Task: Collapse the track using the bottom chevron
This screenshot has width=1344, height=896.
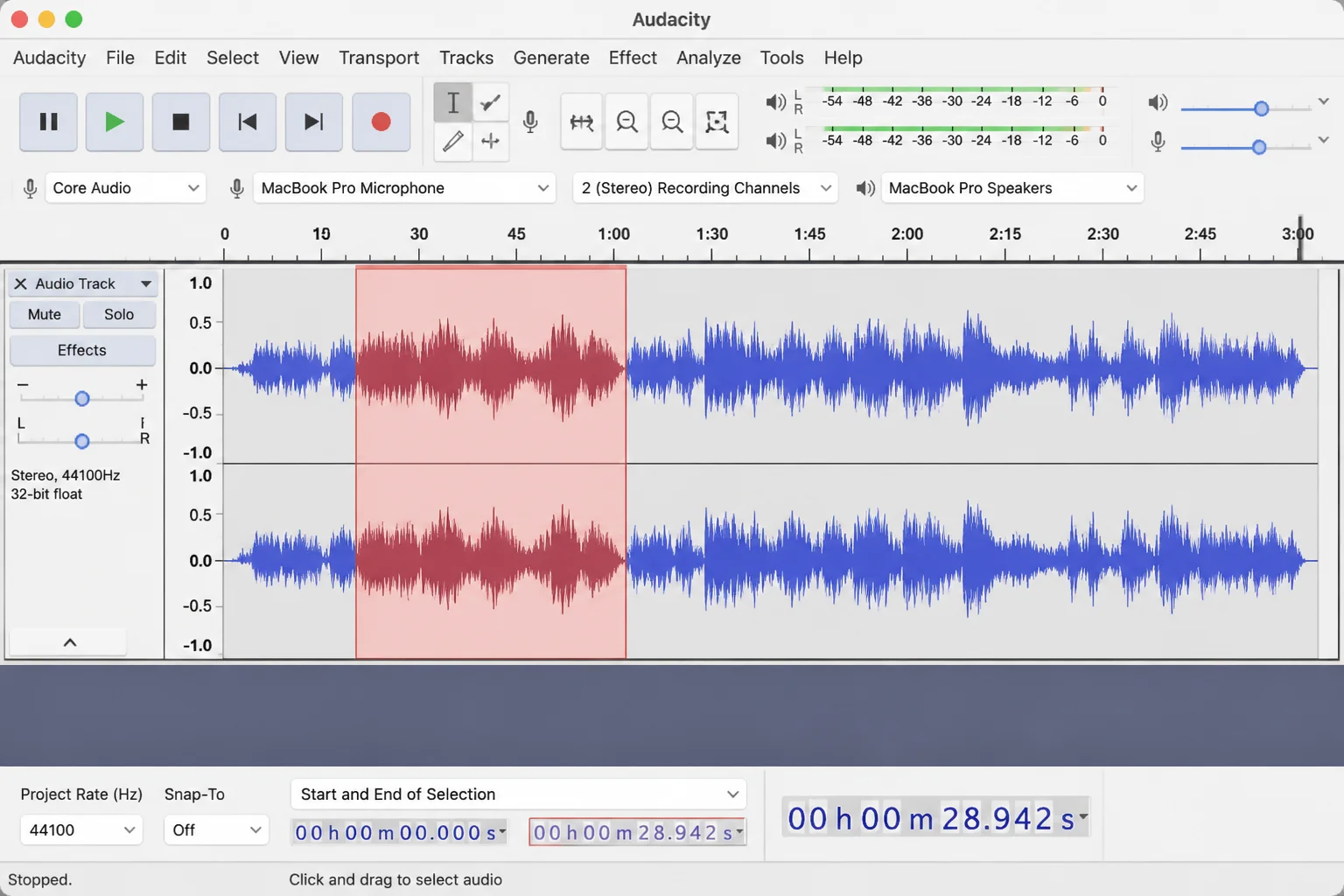Action: (69, 642)
